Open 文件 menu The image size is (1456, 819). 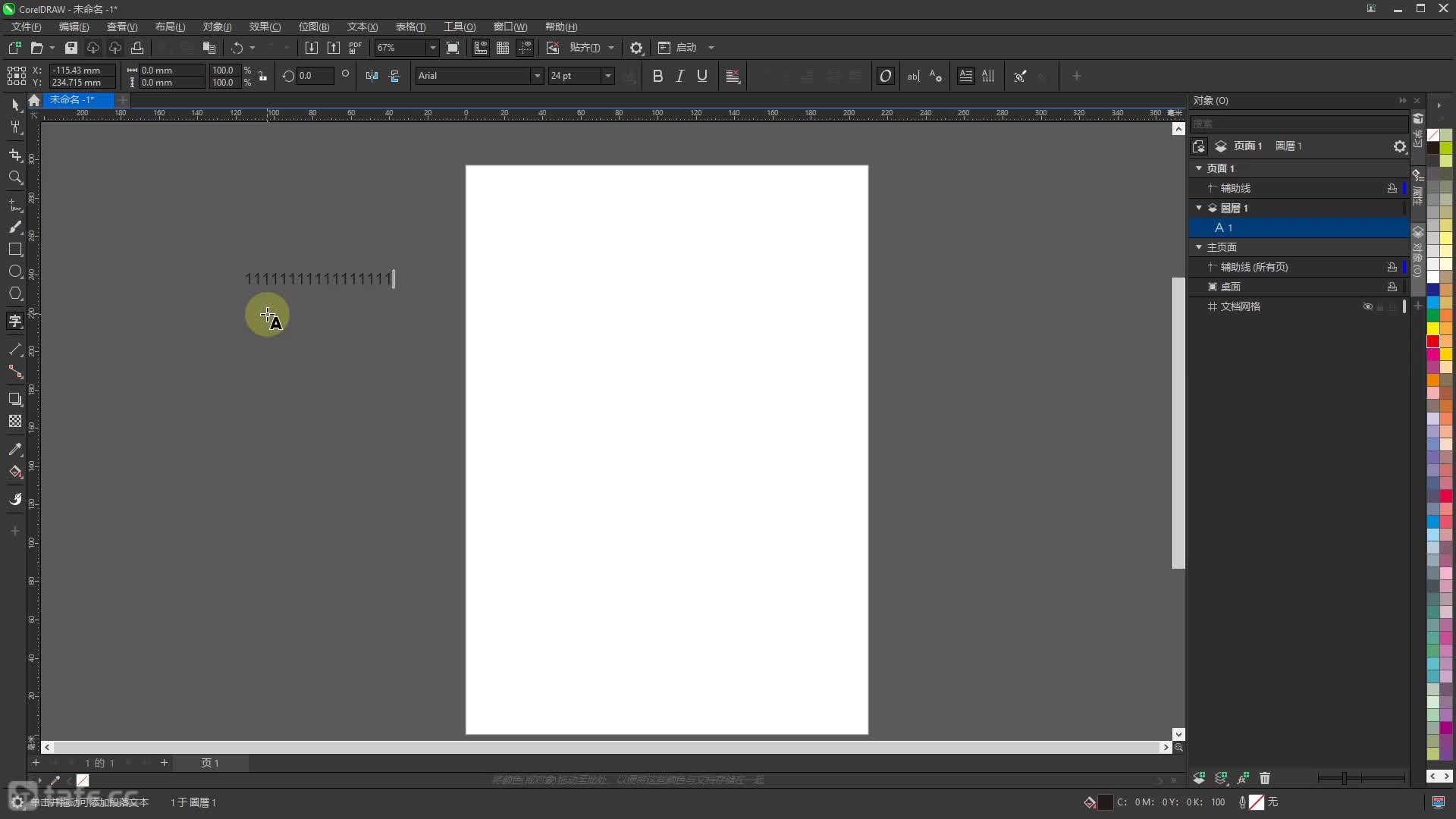coord(26,27)
